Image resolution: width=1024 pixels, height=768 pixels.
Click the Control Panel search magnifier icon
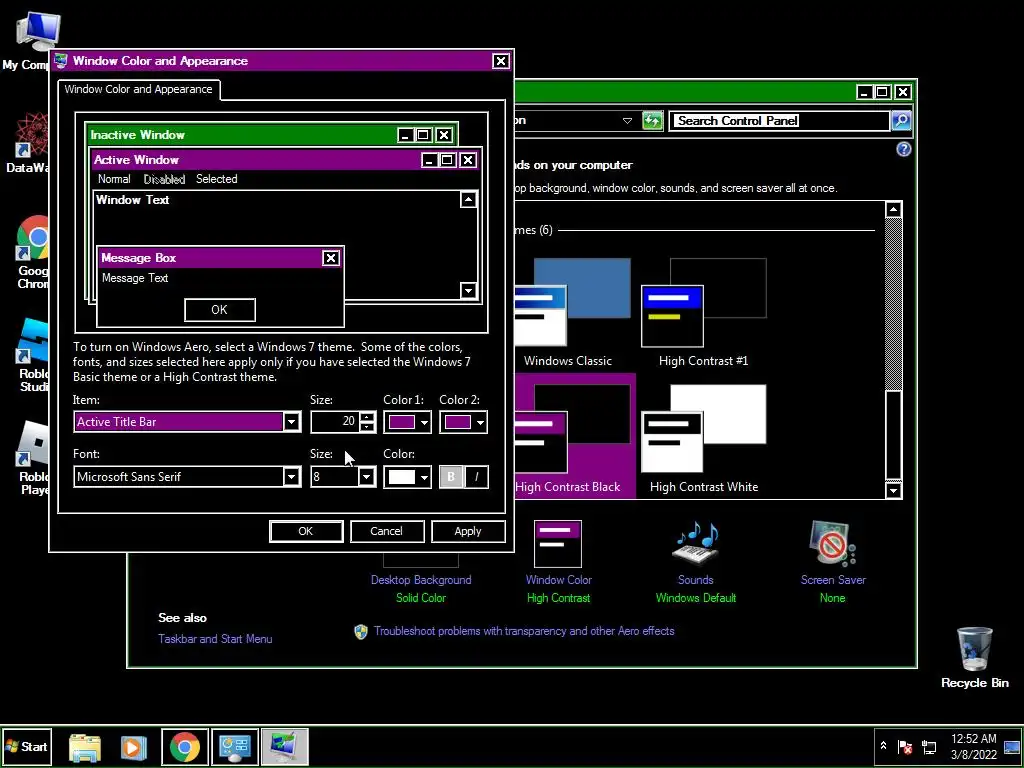[901, 120]
